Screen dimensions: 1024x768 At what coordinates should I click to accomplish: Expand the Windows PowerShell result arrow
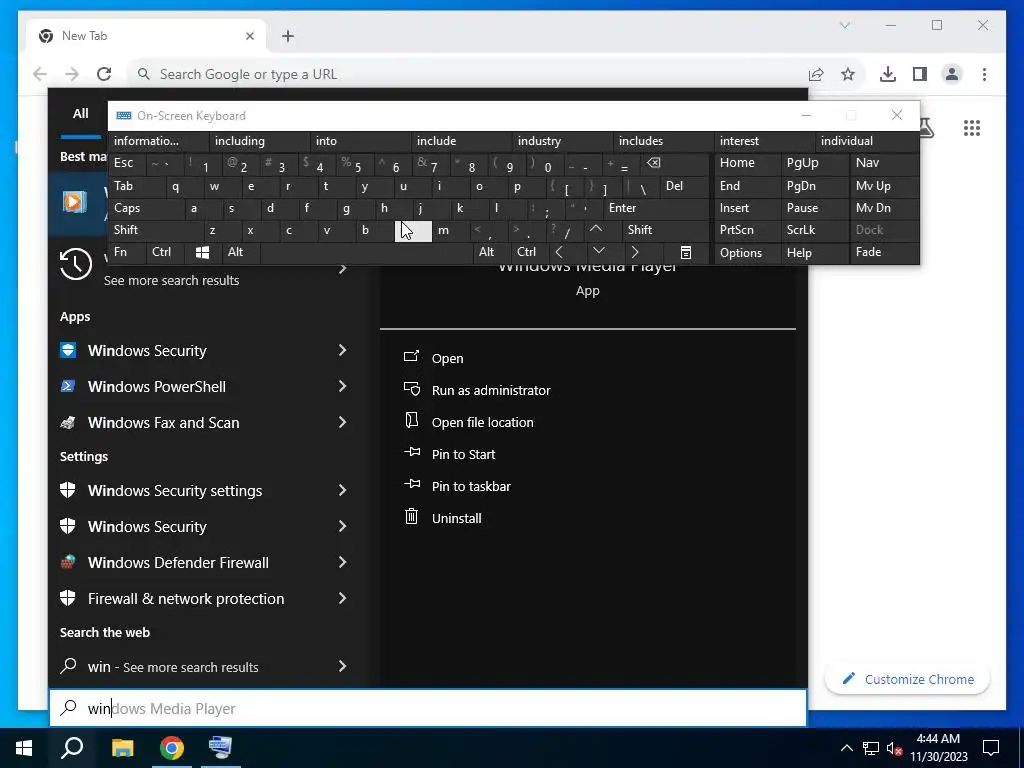(342, 387)
